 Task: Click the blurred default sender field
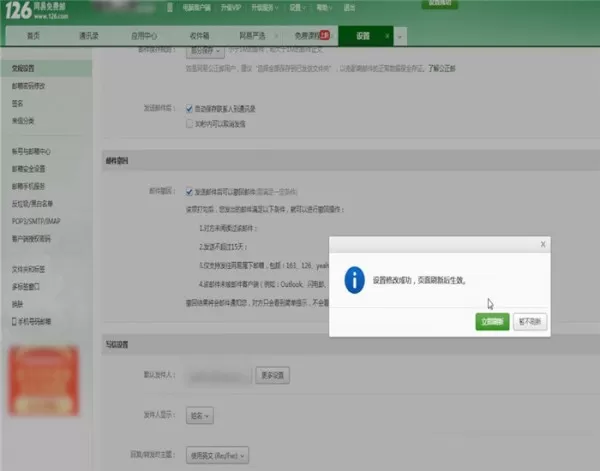[x=219, y=376]
